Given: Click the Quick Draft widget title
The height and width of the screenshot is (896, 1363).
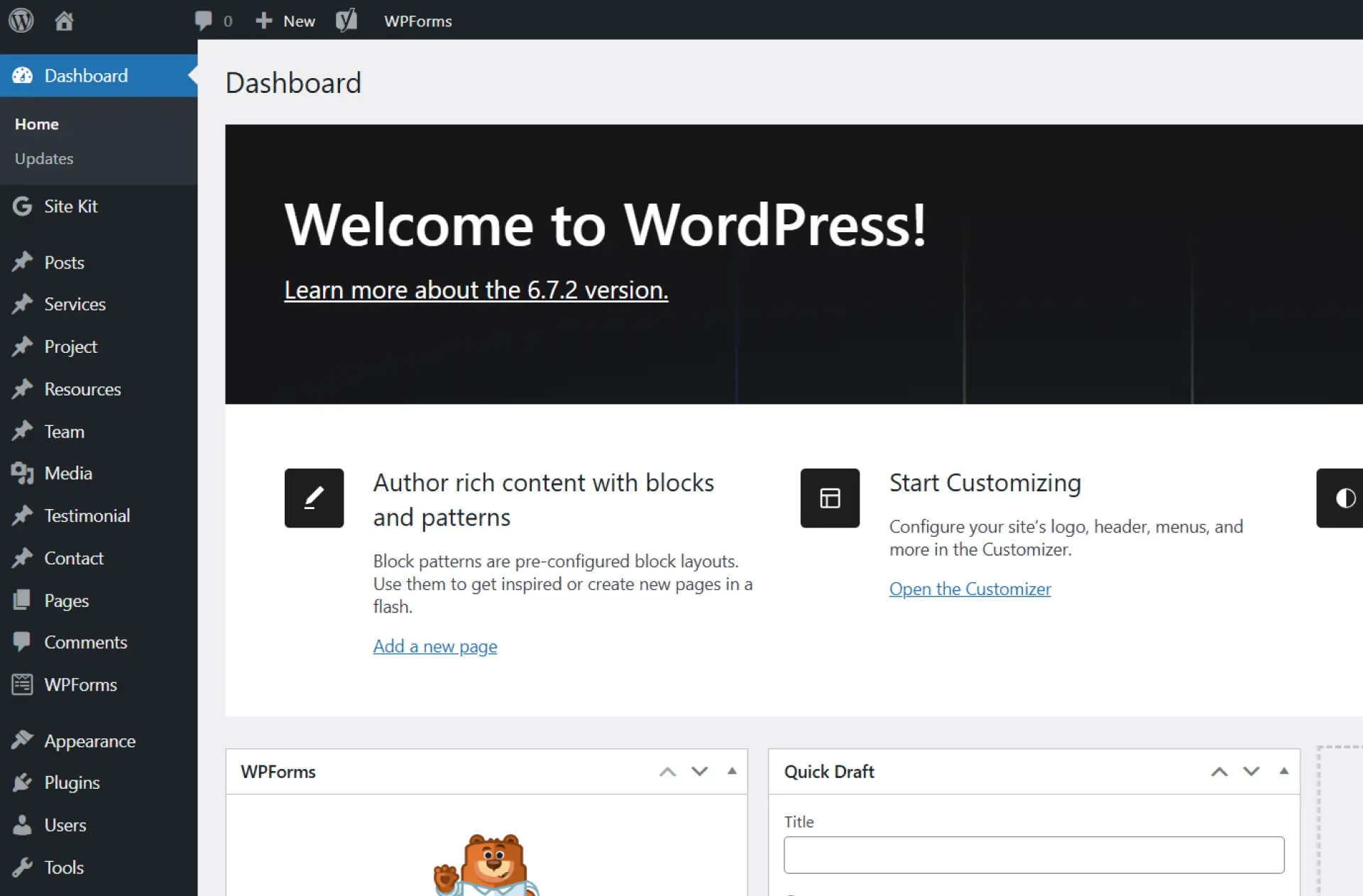Looking at the screenshot, I should [x=829, y=772].
